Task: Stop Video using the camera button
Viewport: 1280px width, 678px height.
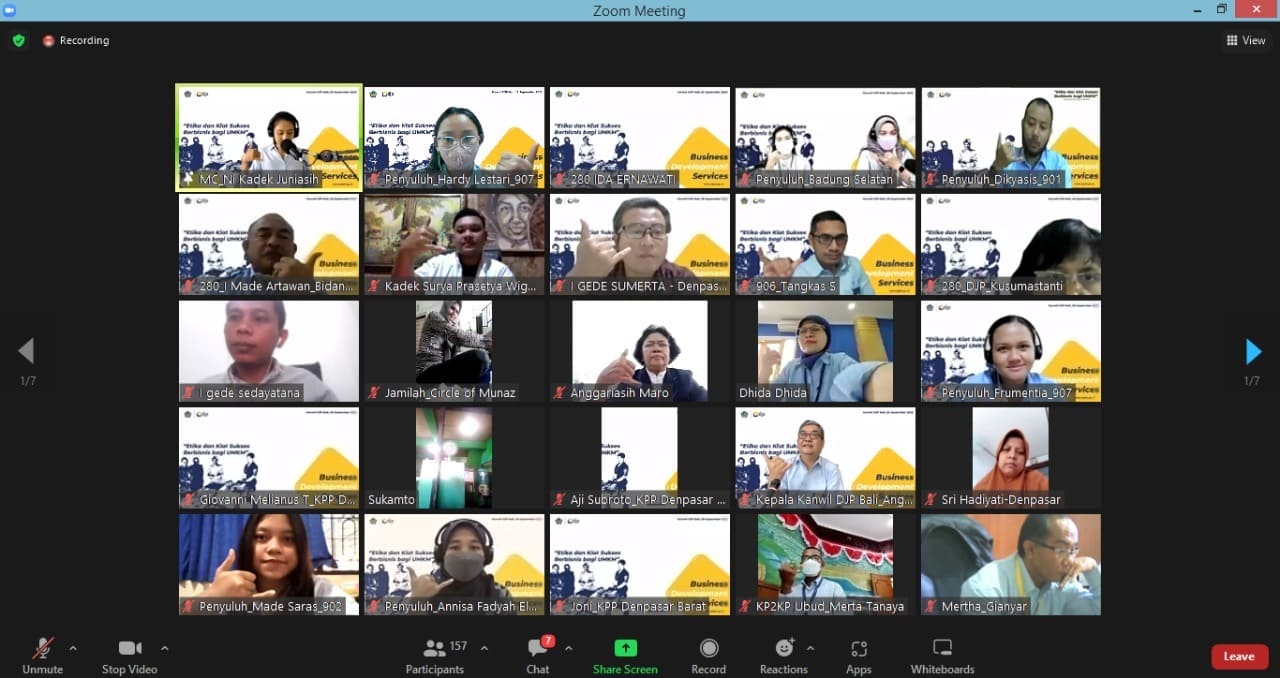Action: [129, 655]
